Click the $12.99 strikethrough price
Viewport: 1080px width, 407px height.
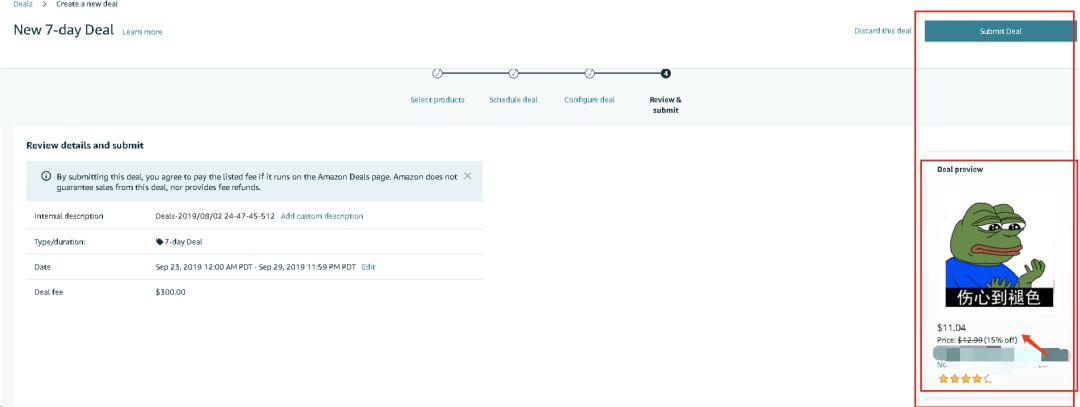[x=970, y=340]
